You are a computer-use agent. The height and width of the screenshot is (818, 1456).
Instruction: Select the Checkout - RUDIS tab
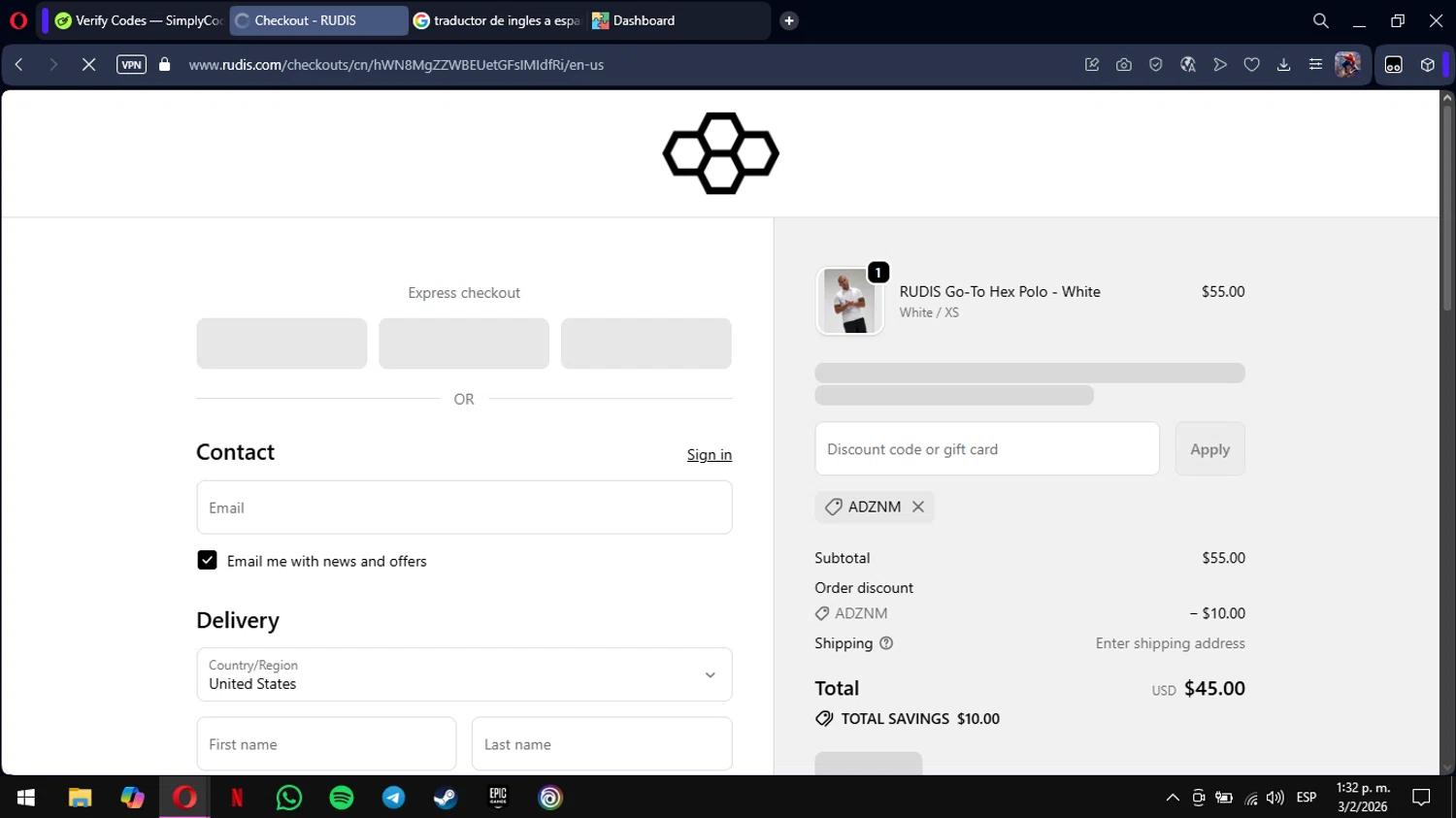318,20
